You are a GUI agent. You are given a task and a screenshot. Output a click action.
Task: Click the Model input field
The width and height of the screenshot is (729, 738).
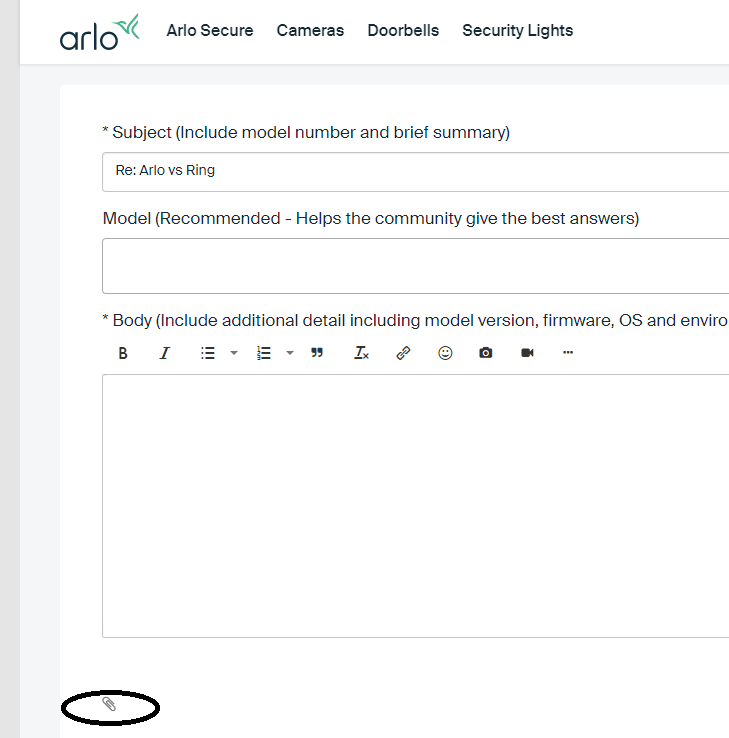[416, 266]
